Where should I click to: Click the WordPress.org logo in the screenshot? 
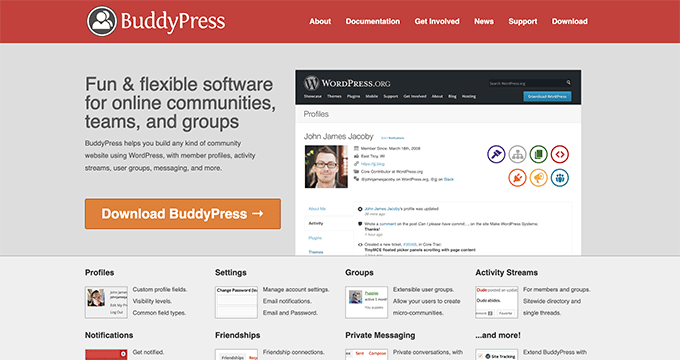point(347,83)
